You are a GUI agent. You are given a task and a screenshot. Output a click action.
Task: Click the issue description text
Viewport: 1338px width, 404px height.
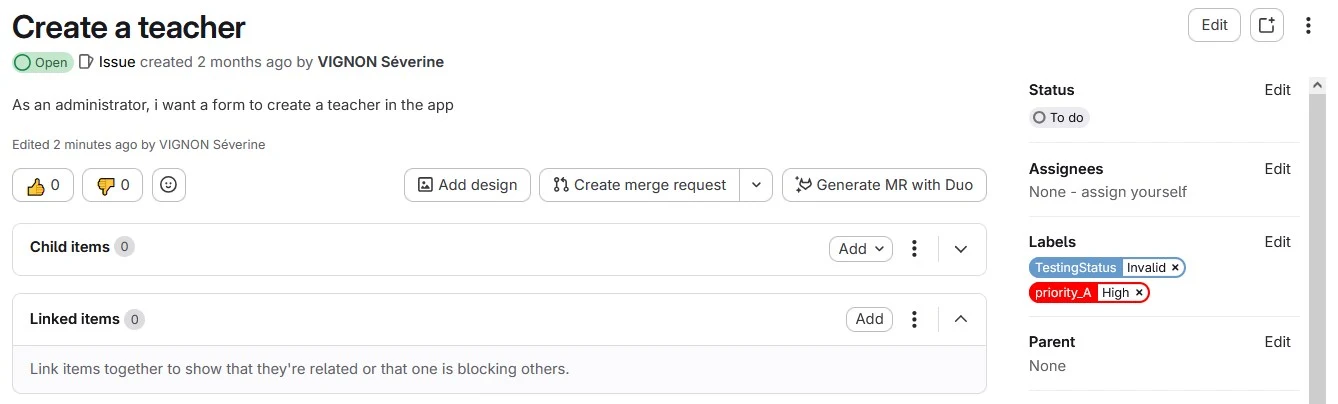coord(233,105)
